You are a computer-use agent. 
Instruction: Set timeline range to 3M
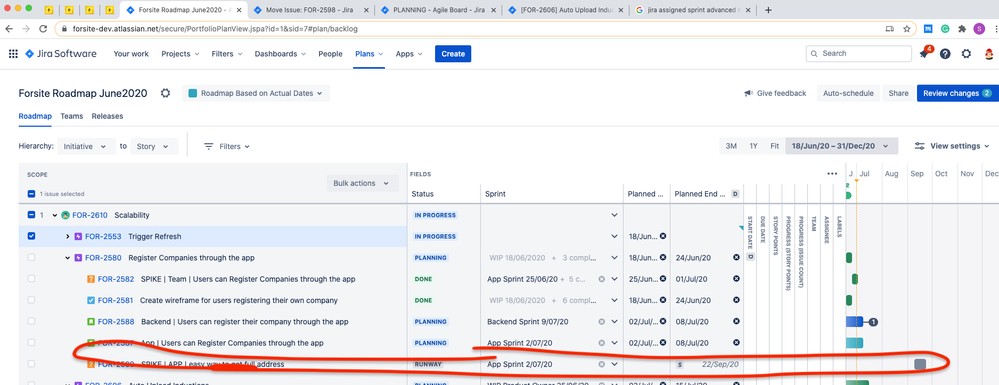[731, 146]
